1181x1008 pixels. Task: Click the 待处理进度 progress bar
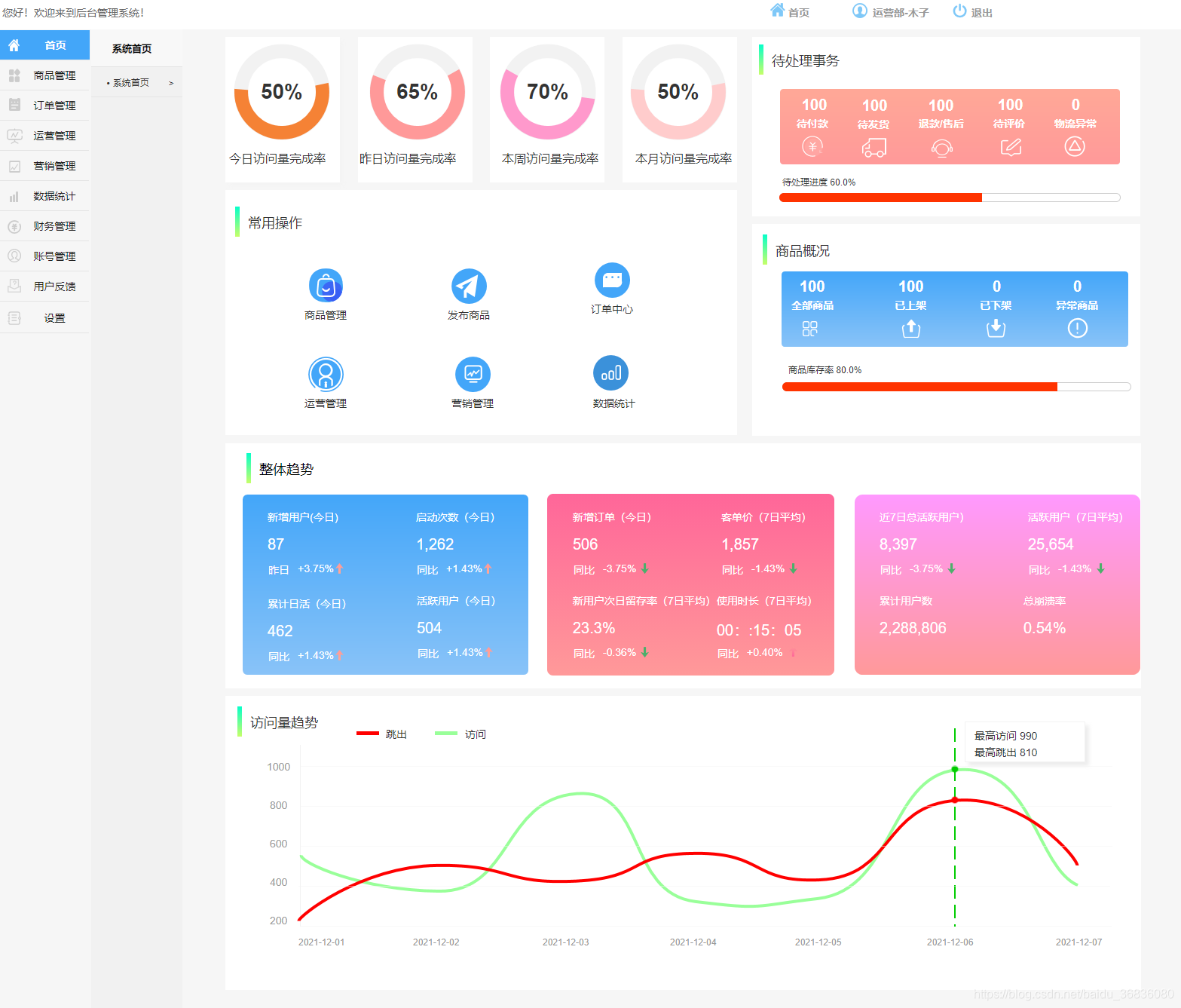[x=949, y=198]
